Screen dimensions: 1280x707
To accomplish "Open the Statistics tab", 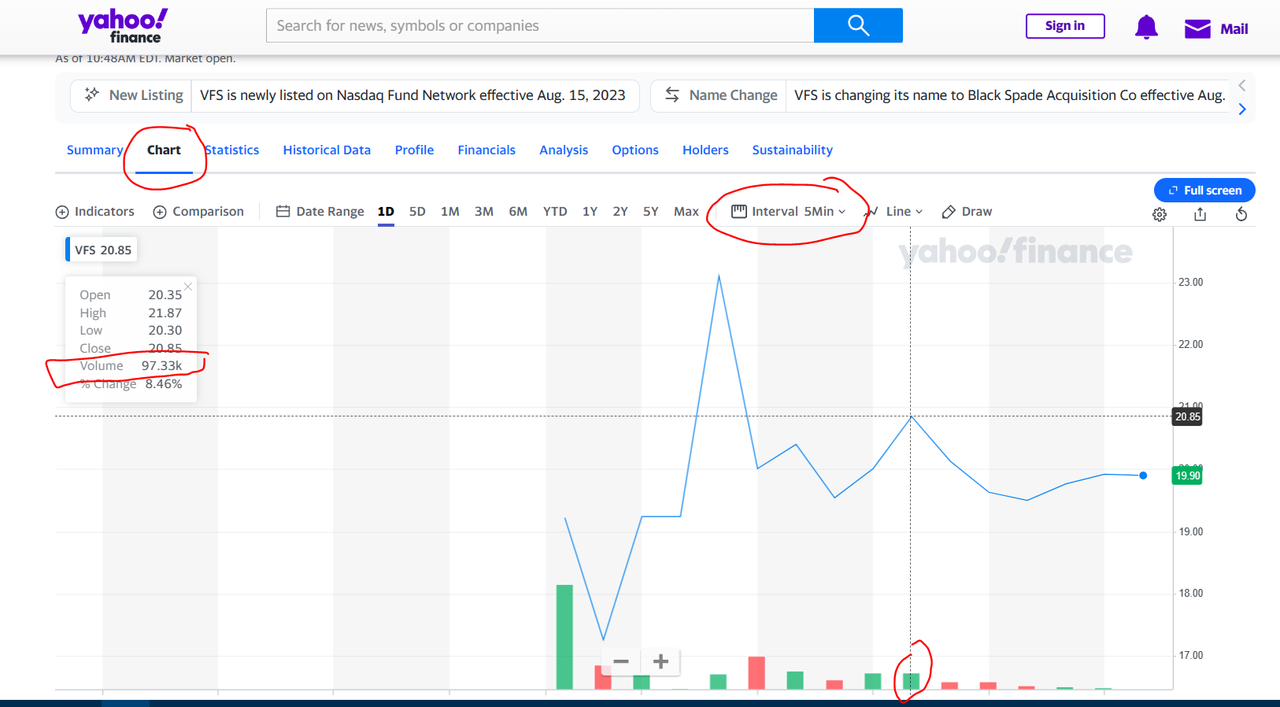I will [x=232, y=150].
